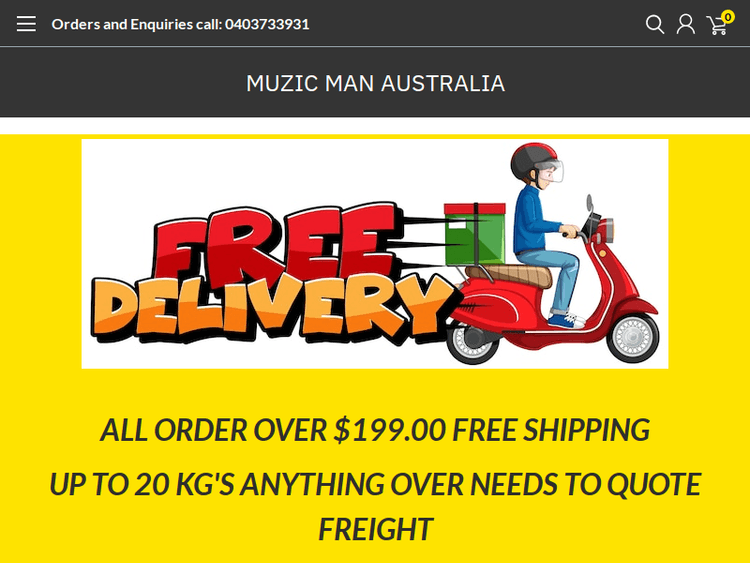The image size is (750, 563).
Task: View the shopping cart icon
Action: [x=717, y=25]
